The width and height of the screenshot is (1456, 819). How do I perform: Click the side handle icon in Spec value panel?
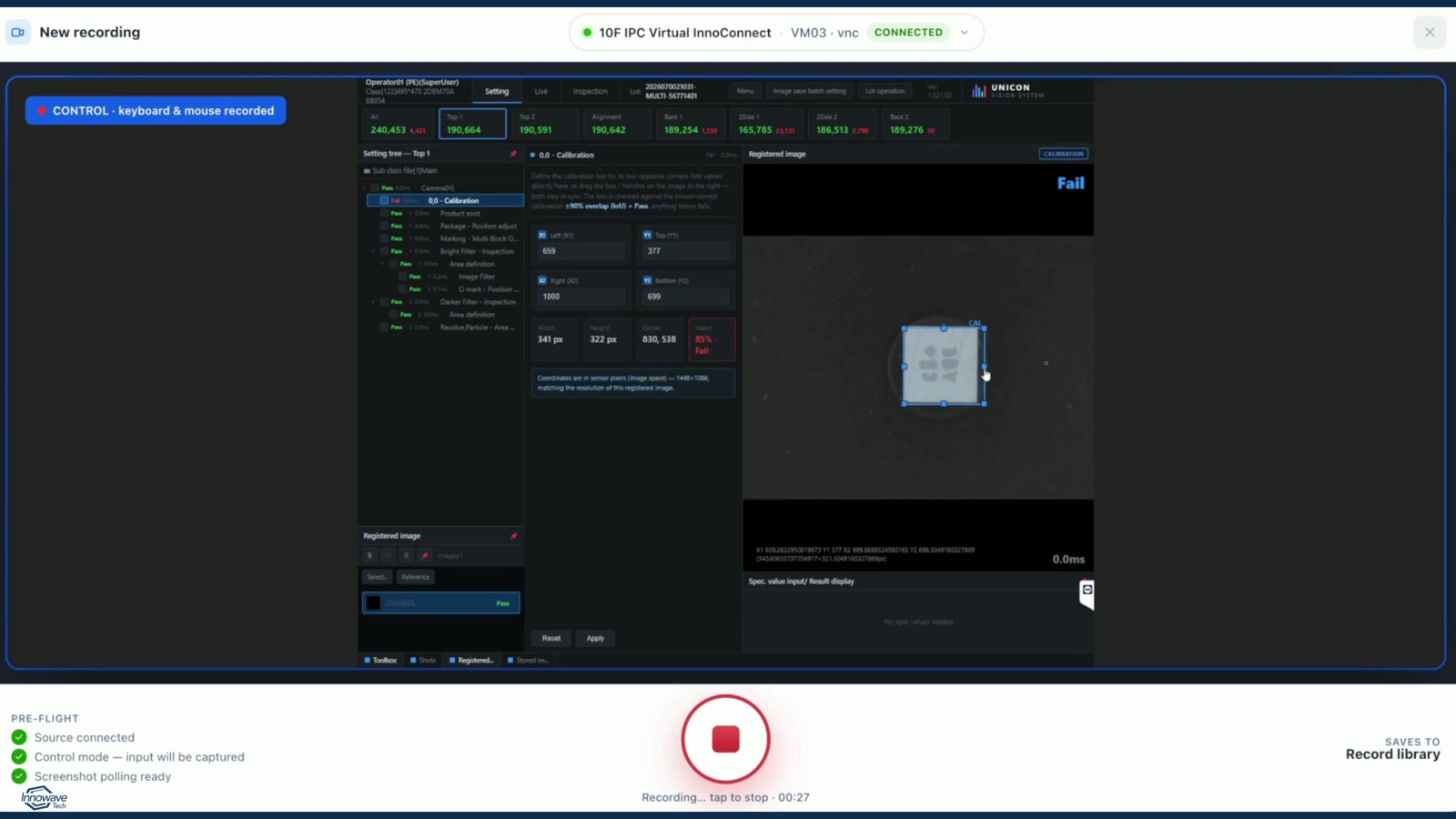1087,593
